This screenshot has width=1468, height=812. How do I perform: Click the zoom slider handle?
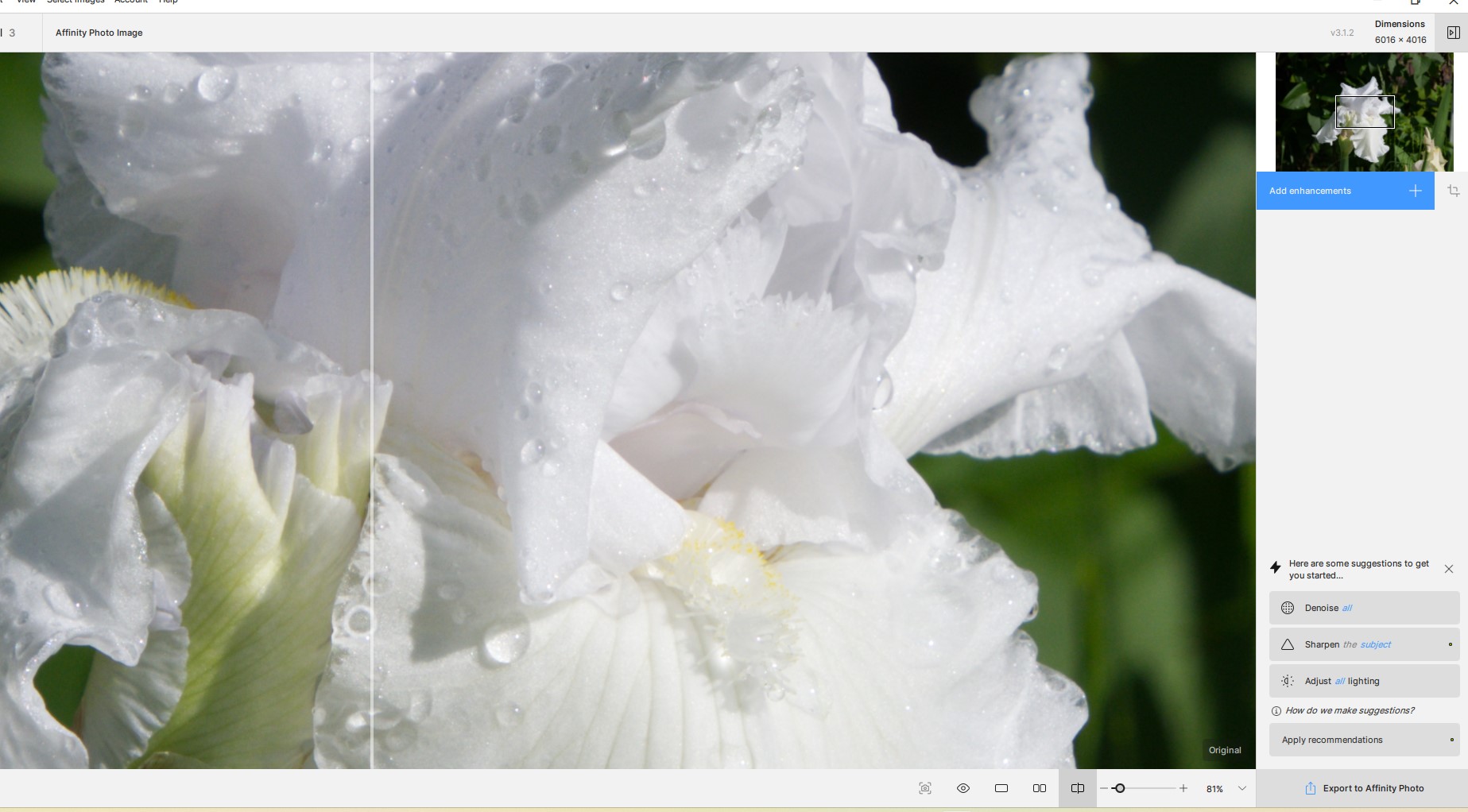click(1119, 788)
